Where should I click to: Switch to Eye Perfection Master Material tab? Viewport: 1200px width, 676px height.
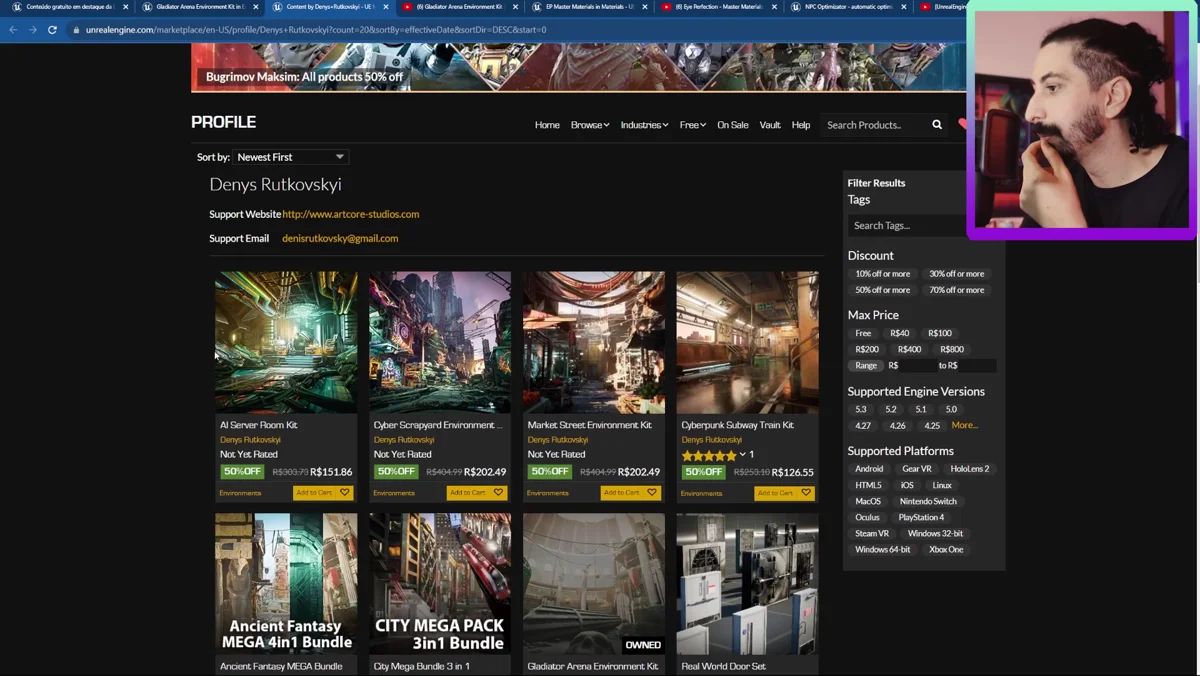coord(718,7)
